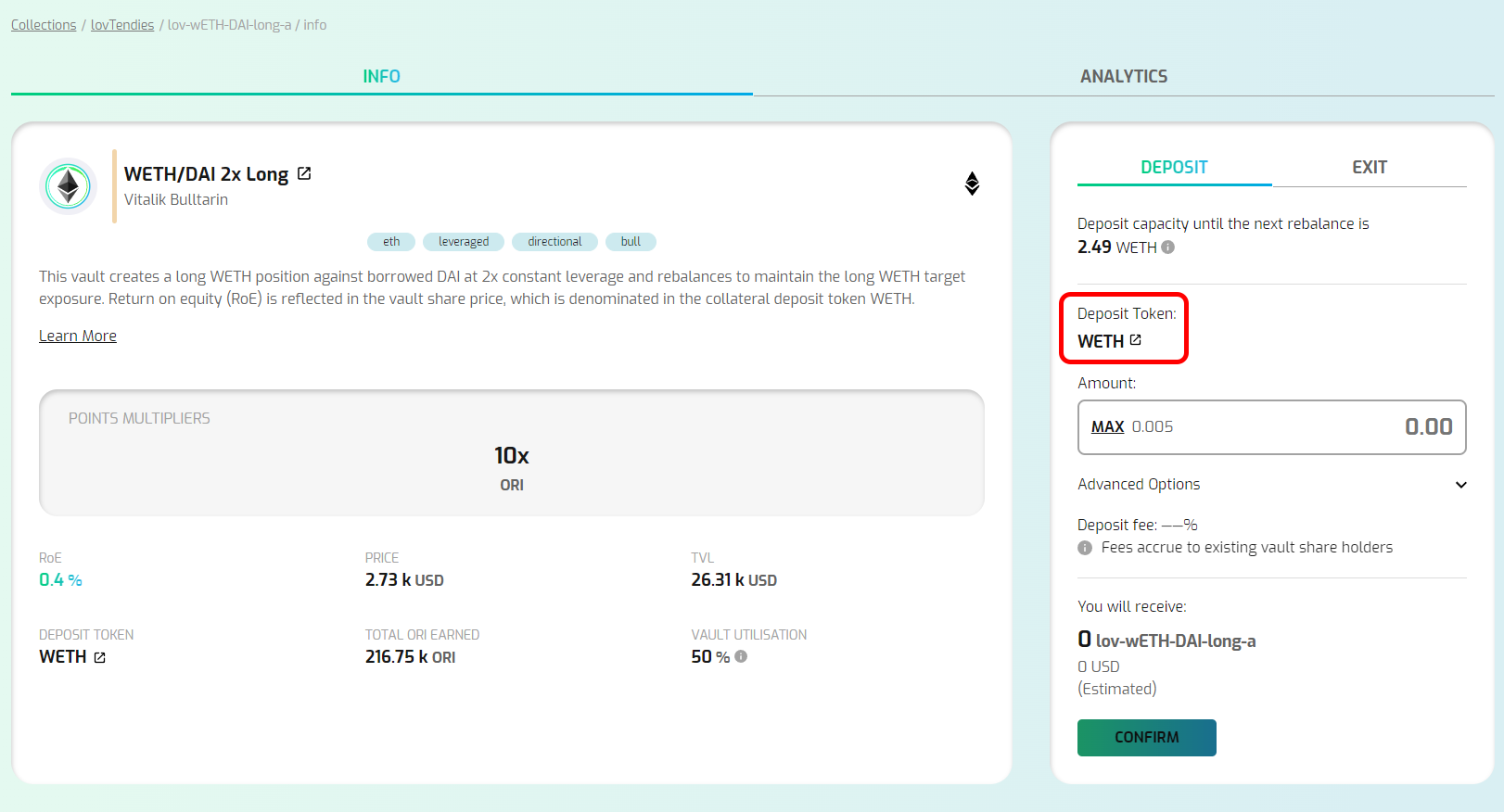Click info icon beside fees accrue notice

click(x=1085, y=548)
